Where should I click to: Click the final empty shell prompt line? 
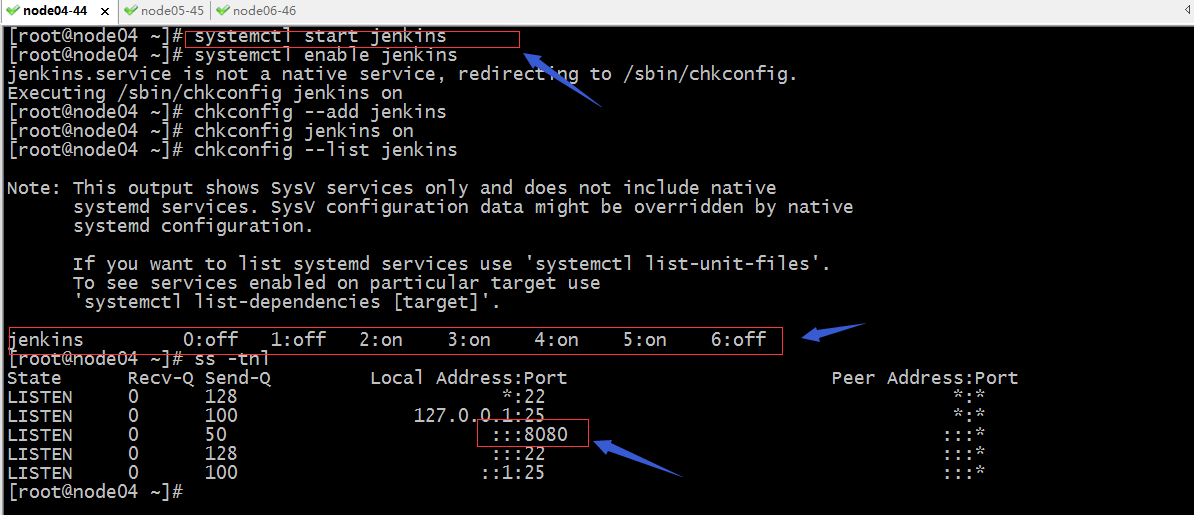tap(95, 492)
